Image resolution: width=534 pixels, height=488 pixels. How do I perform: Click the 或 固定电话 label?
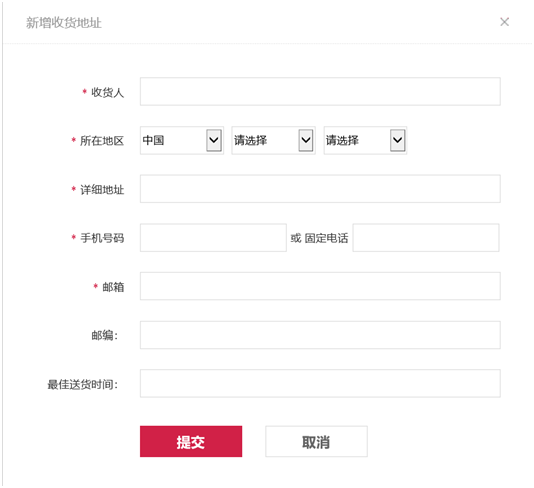[x=319, y=238]
